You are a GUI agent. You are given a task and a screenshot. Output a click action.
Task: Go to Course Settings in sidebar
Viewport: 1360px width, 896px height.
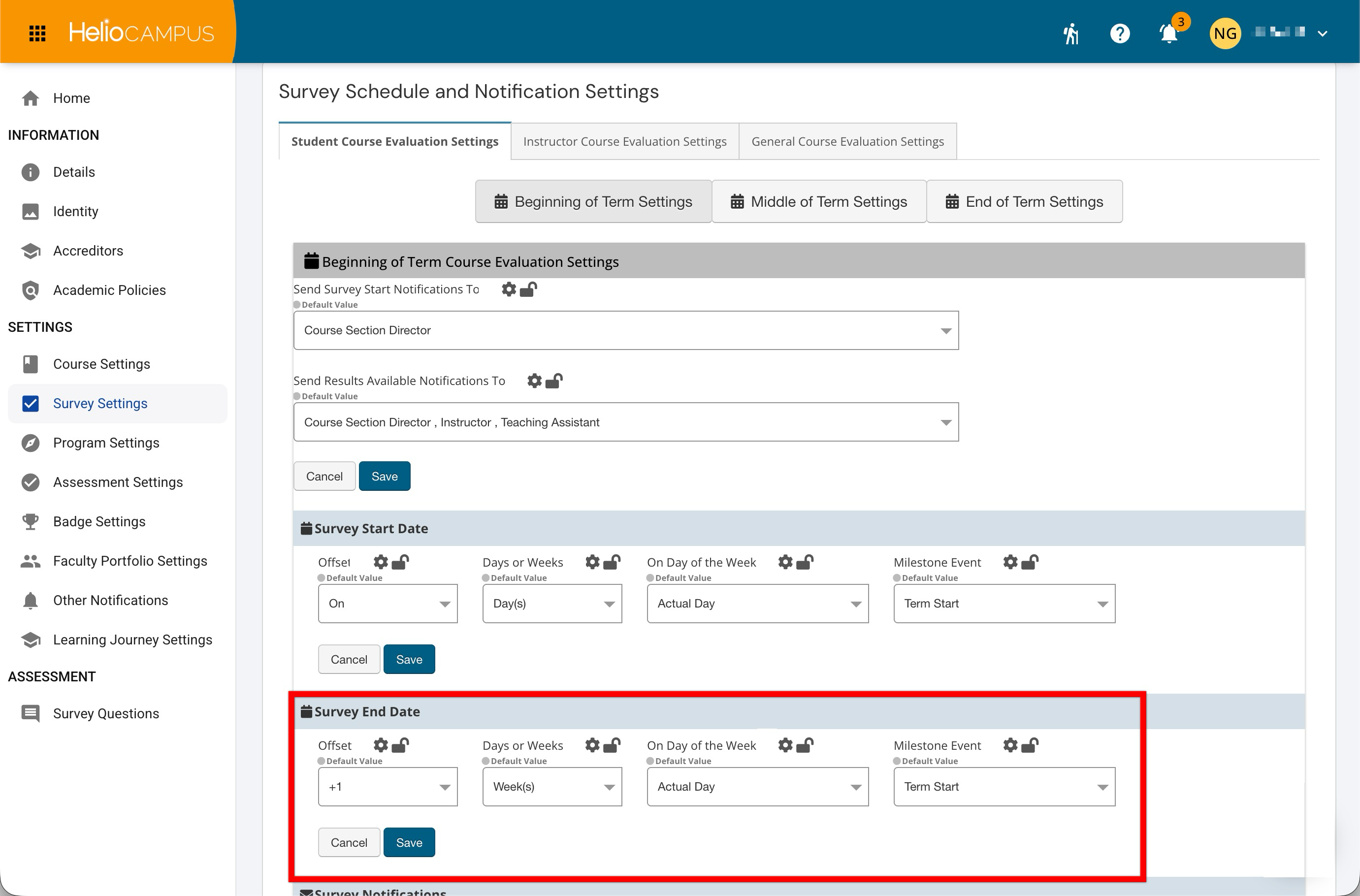118,364
